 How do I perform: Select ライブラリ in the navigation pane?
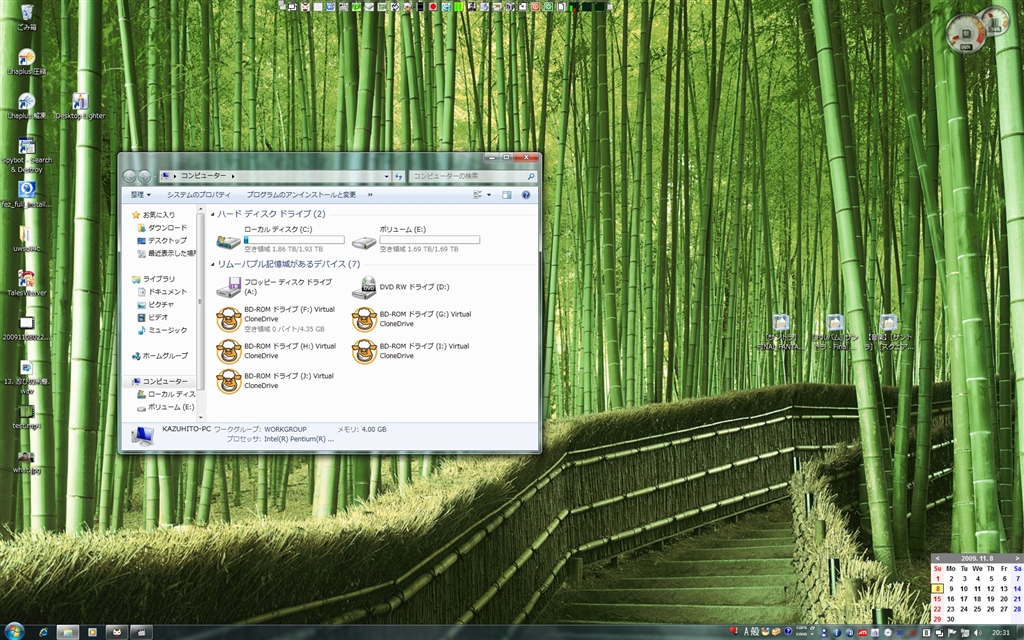[153, 279]
